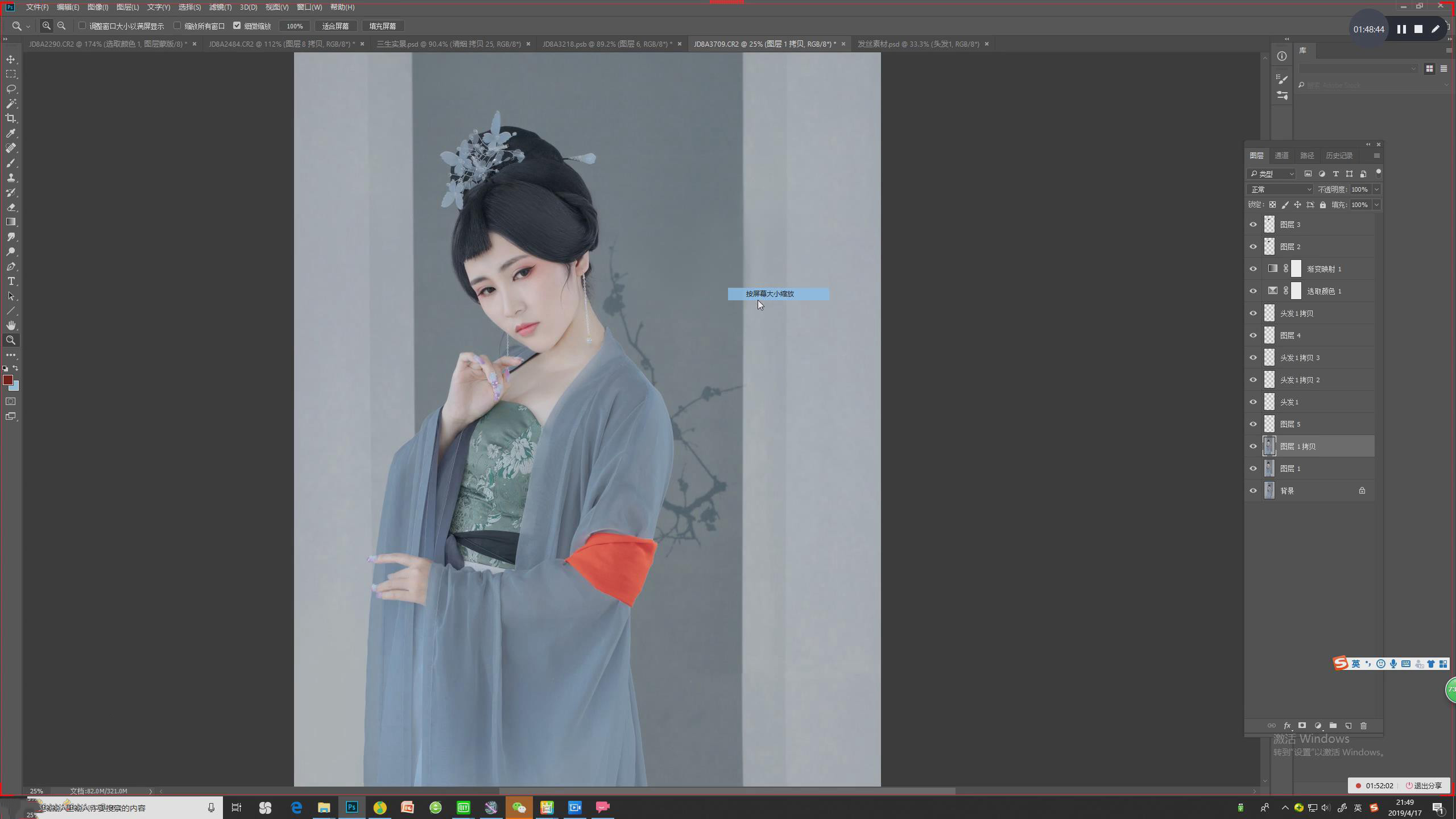This screenshot has height=819, width=1456.
Task: Select the Healing Brush tool
Action: click(x=11, y=148)
